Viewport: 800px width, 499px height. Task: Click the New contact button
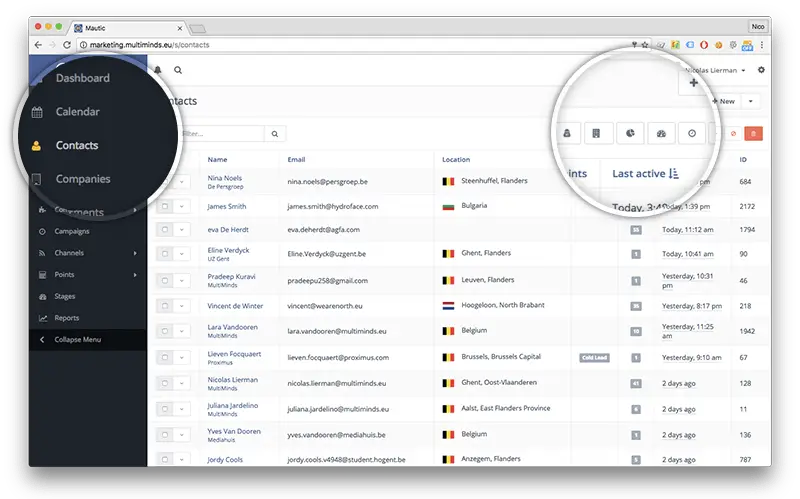[723, 101]
